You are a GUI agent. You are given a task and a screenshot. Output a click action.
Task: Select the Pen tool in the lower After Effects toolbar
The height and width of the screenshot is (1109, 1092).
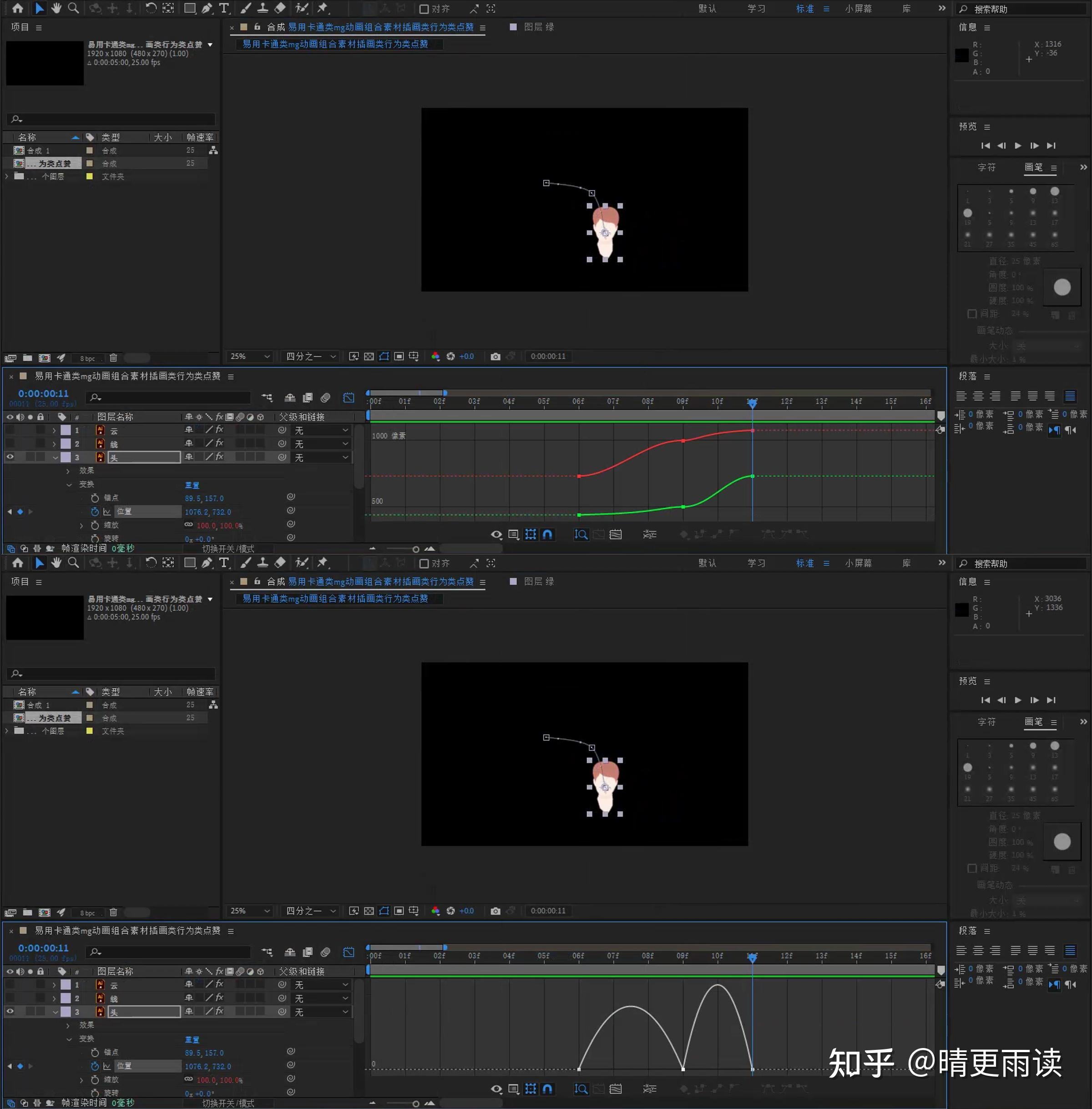[207, 563]
